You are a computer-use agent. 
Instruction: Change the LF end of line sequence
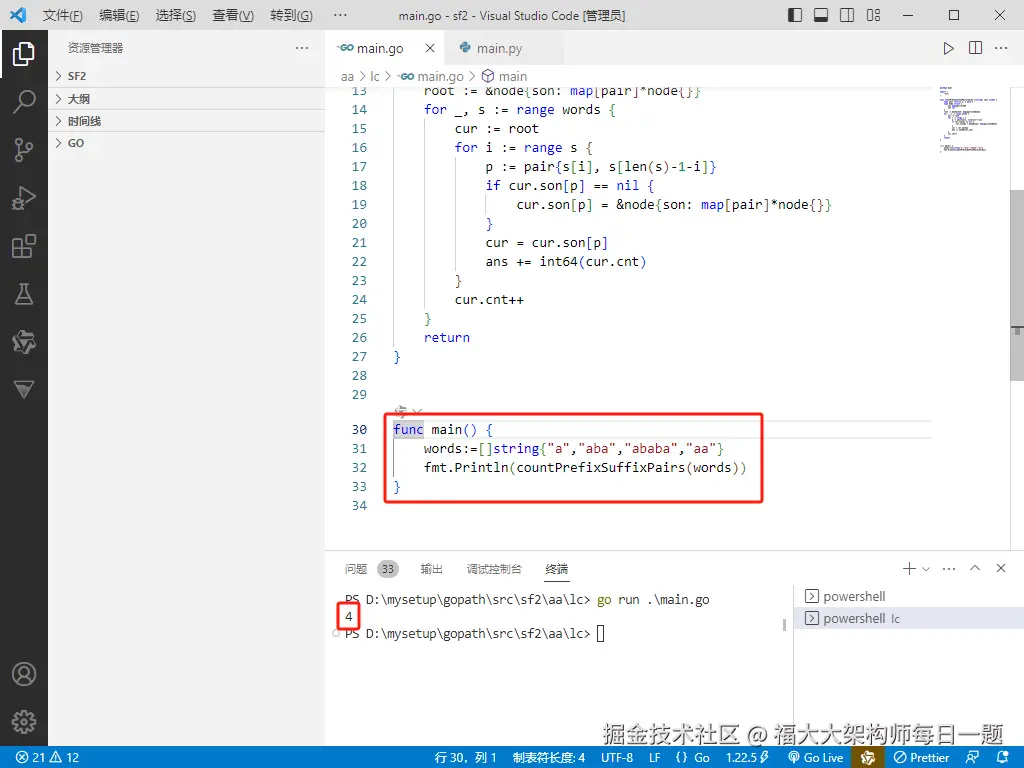654,758
